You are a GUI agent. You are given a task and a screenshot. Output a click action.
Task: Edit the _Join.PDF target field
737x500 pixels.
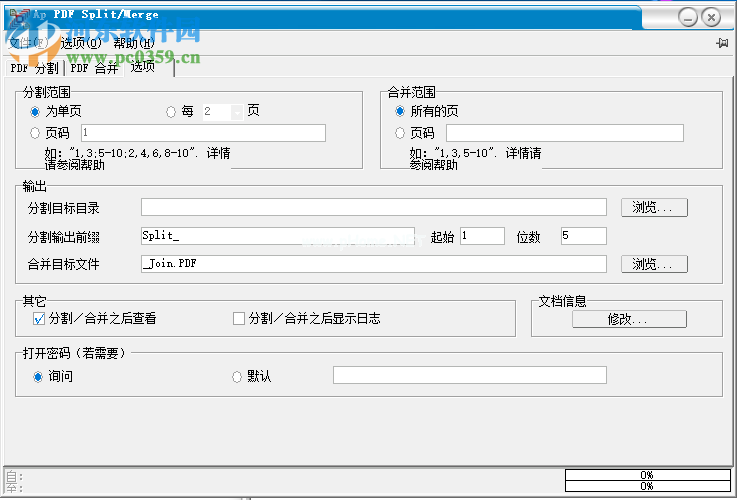coord(374,264)
